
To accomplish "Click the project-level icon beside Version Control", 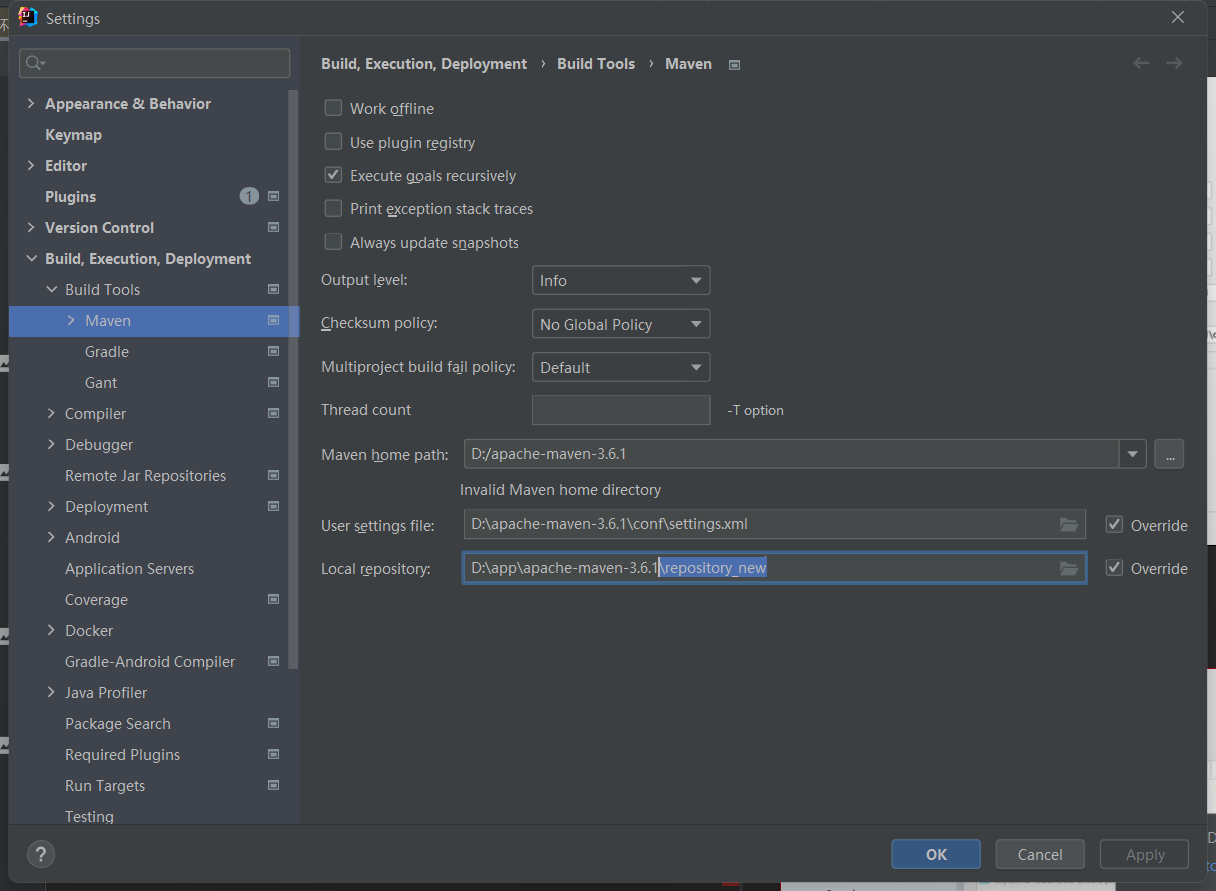I will click(x=274, y=227).
